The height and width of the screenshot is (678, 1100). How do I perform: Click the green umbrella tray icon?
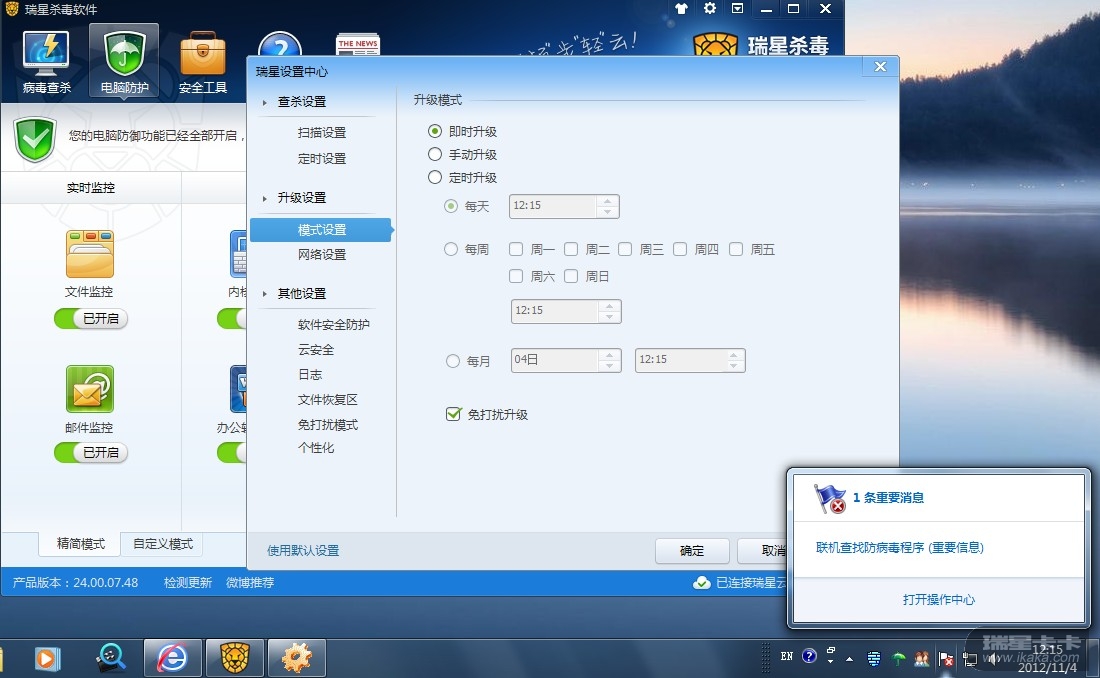tap(899, 658)
